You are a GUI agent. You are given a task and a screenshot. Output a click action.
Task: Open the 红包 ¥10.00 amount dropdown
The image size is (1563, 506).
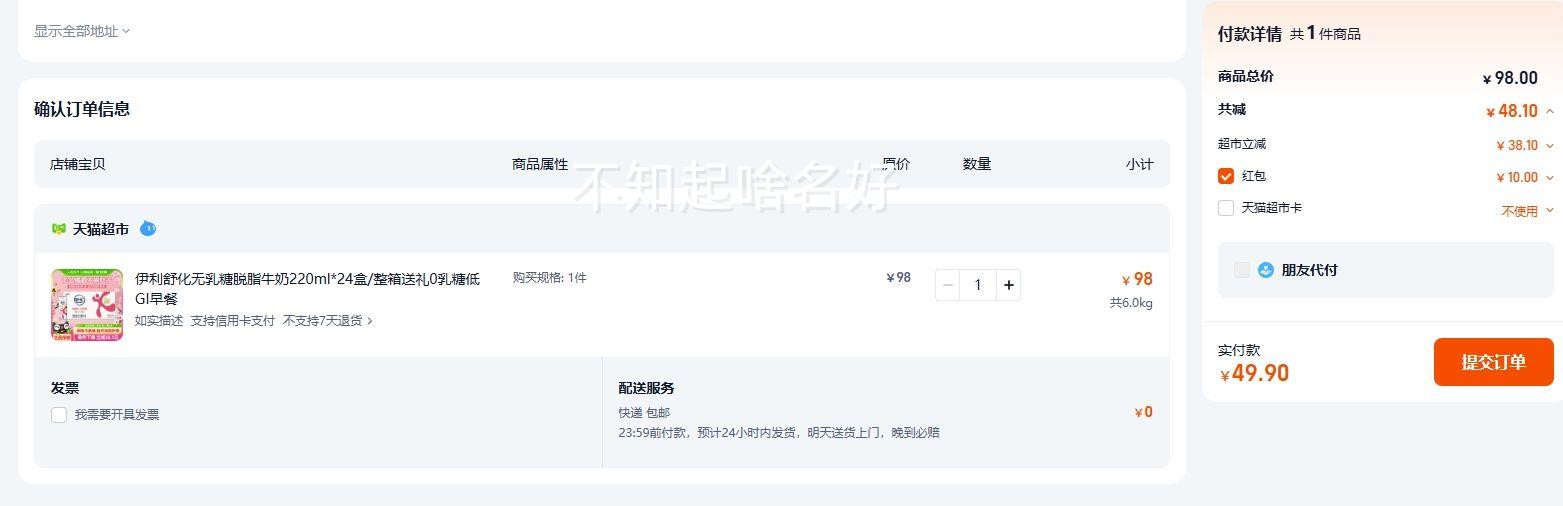pos(1550,177)
